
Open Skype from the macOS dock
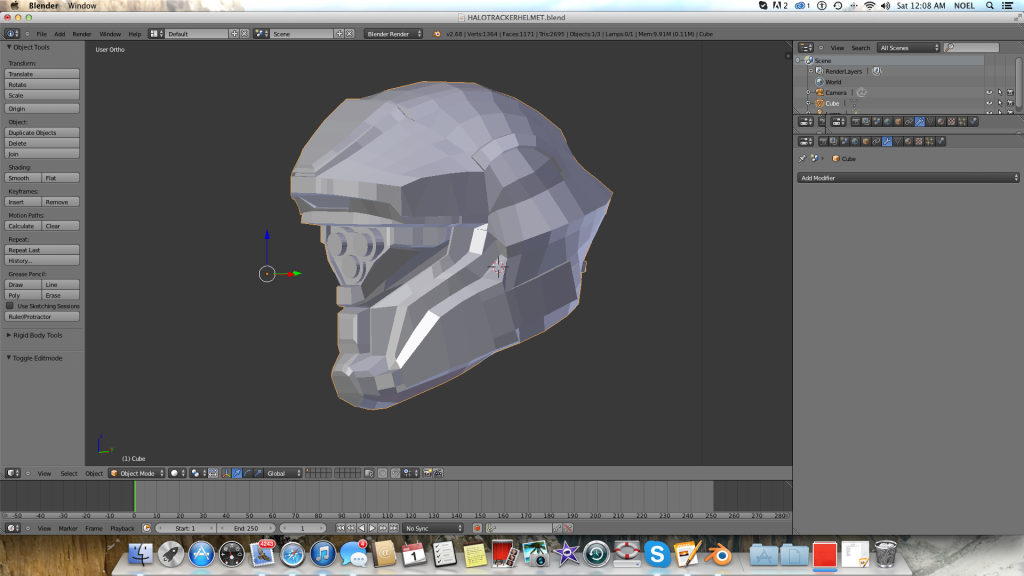[x=657, y=554]
